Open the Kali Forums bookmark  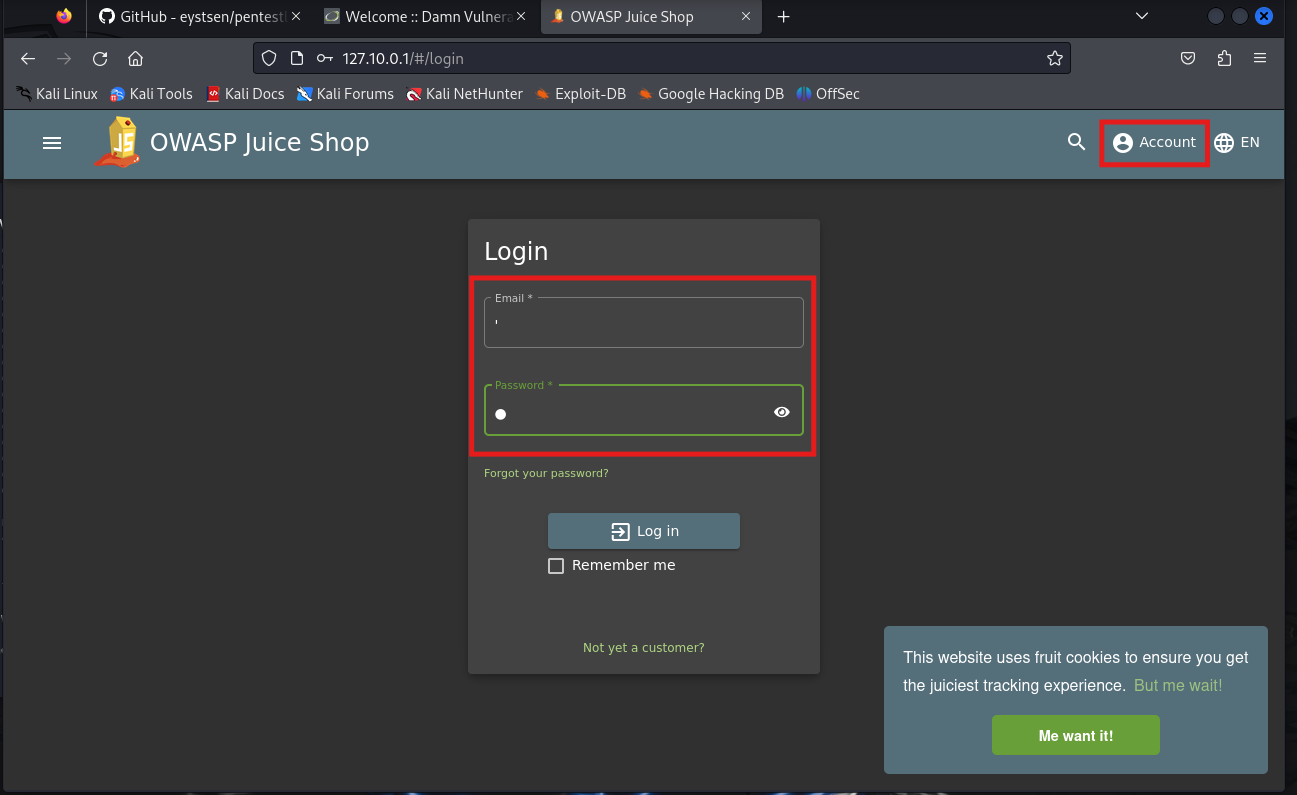pyautogui.click(x=345, y=94)
